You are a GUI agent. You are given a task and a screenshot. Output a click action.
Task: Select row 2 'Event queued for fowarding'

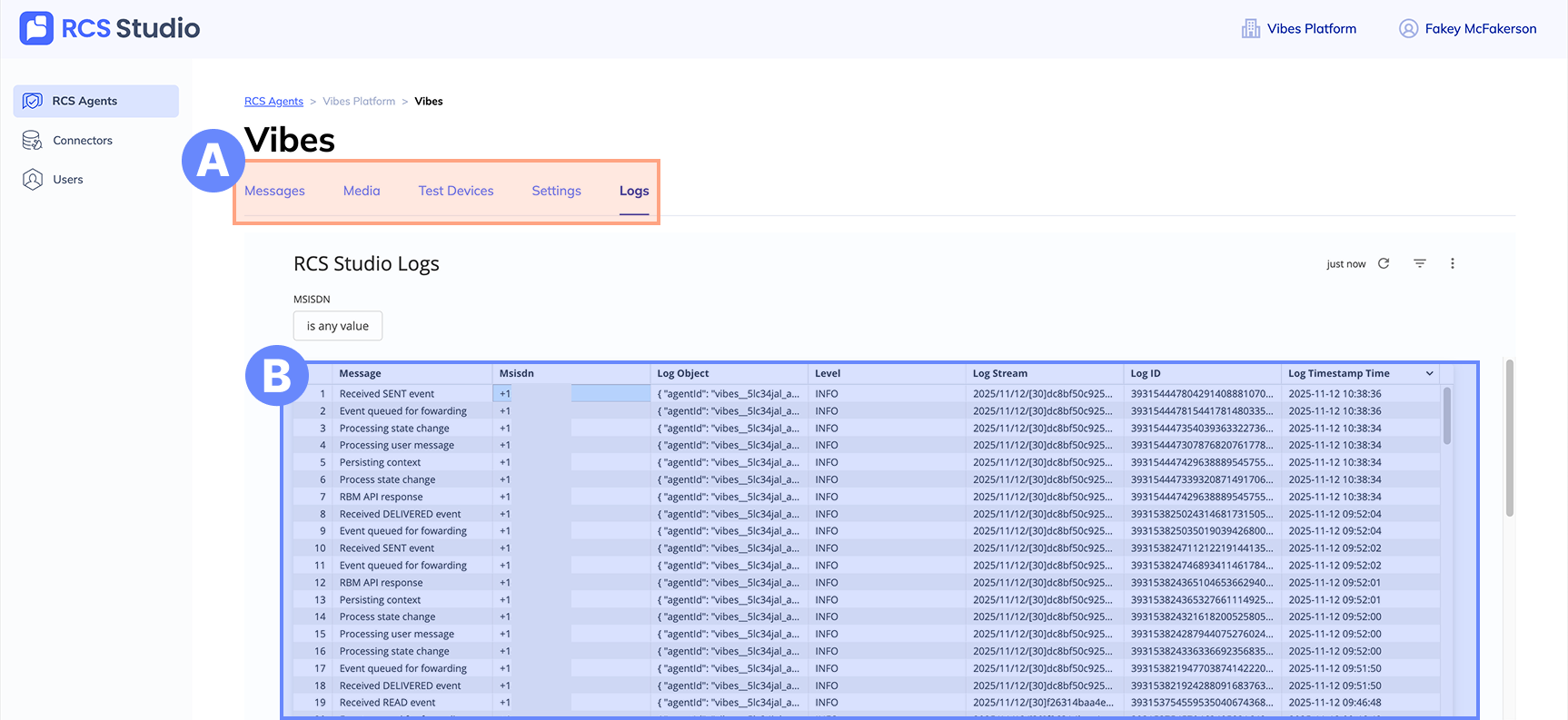click(x=403, y=411)
